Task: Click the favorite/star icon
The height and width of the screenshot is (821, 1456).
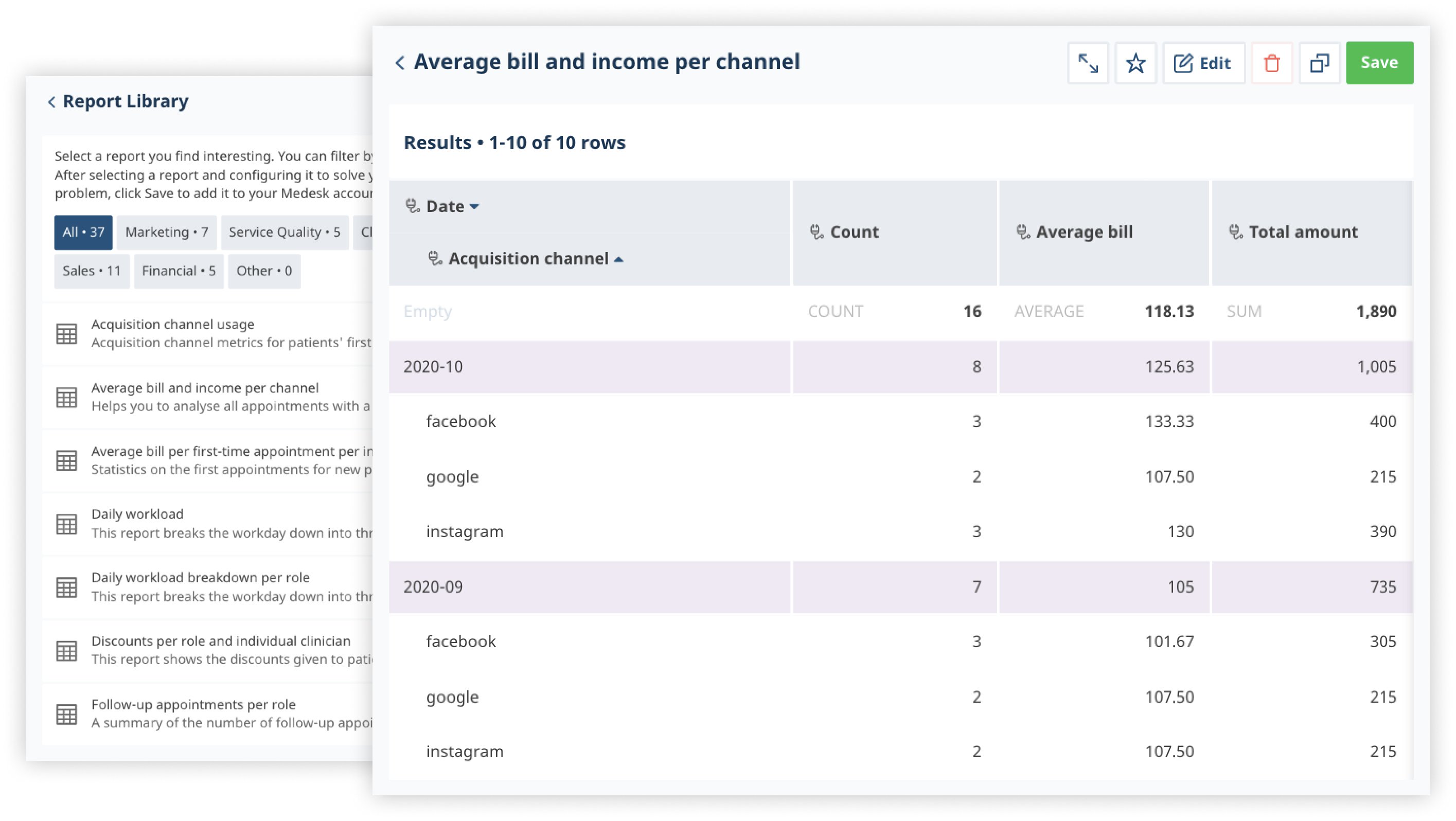Action: click(x=1135, y=62)
